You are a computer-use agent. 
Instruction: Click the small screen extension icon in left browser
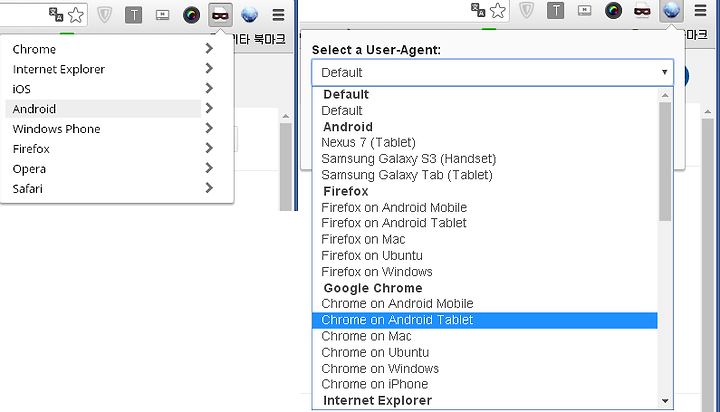(x=163, y=15)
